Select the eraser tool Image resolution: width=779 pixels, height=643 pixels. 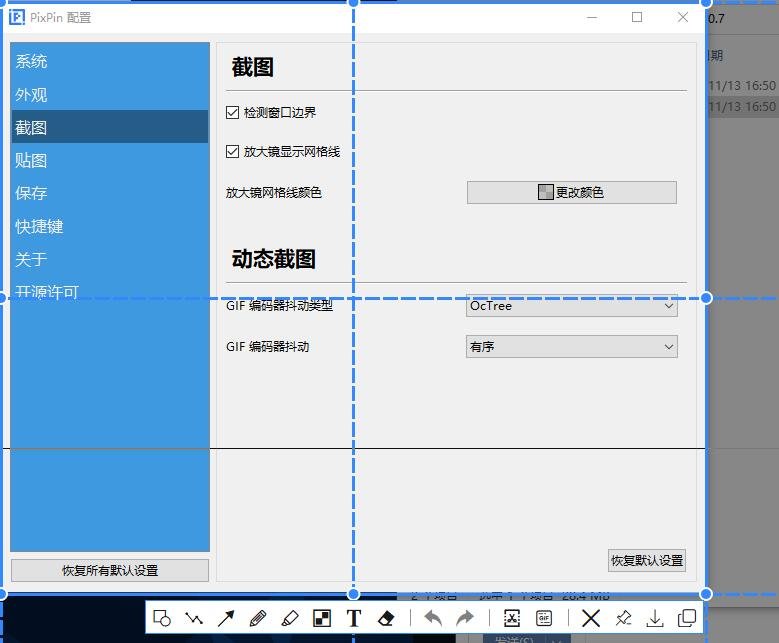(x=386, y=618)
